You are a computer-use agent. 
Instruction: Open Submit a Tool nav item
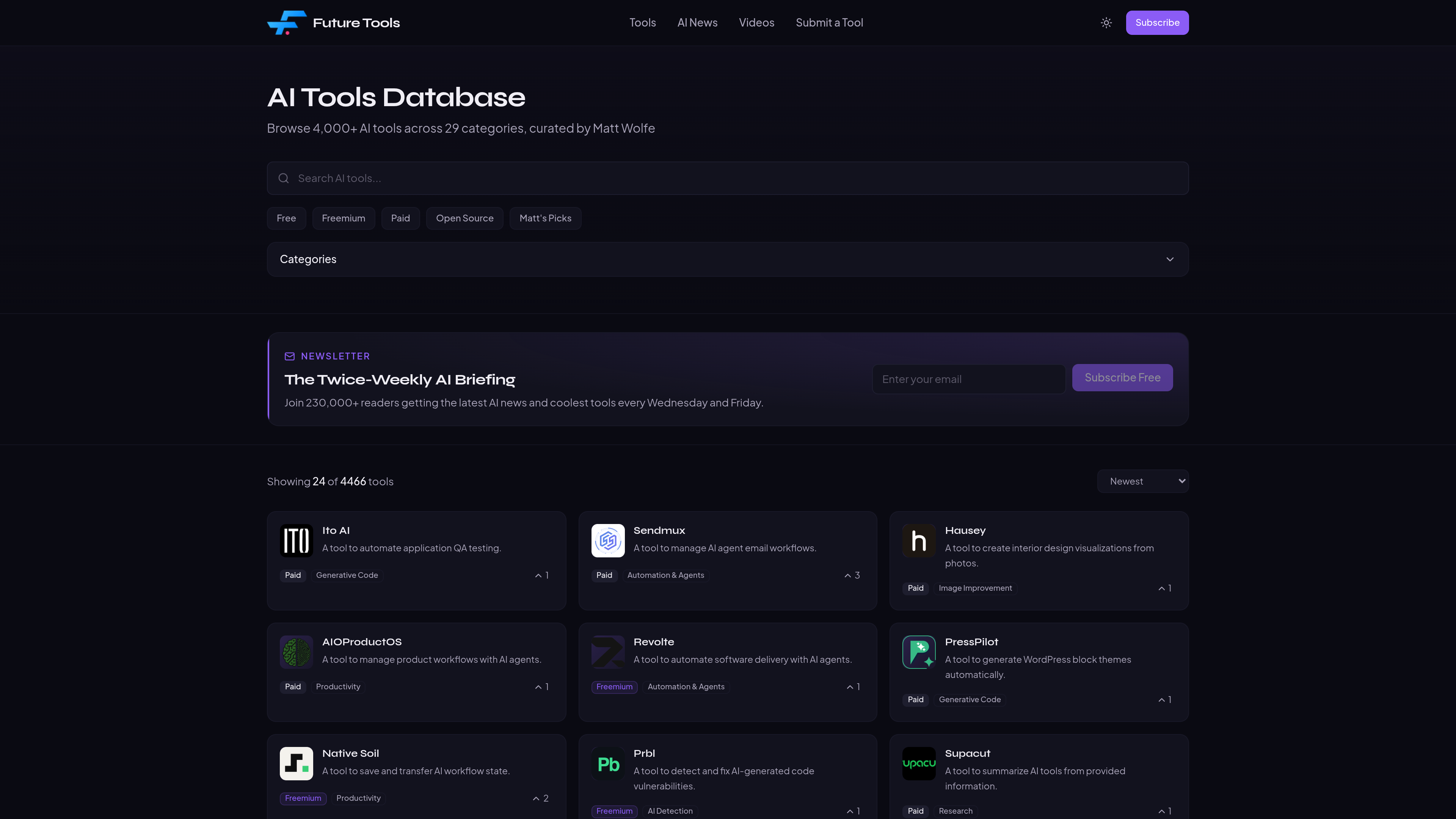(x=829, y=23)
